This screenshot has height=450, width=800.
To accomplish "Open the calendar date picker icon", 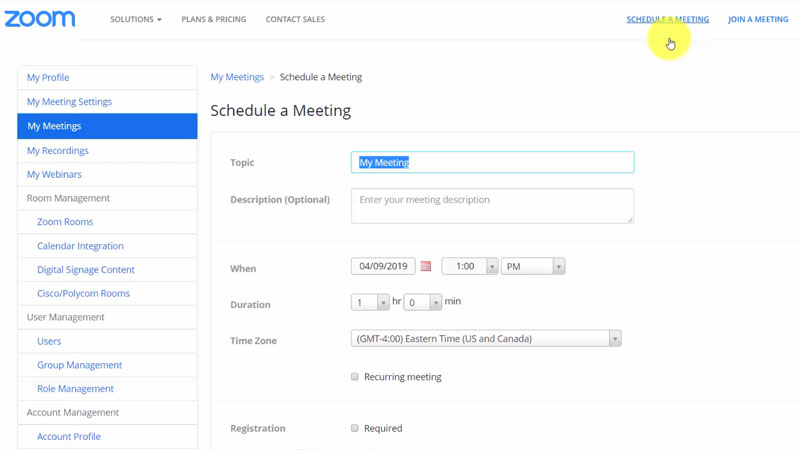I will [x=426, y=267].
